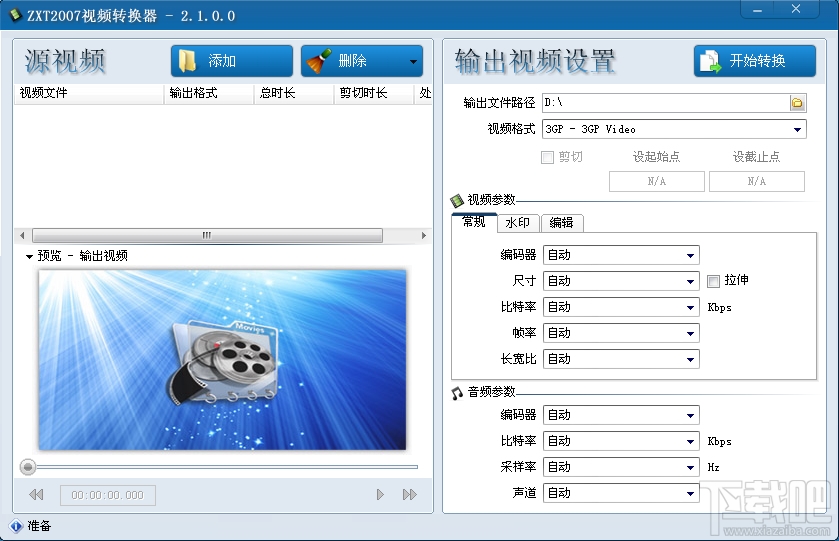Viewport: 839px width, 541px height.
Task: Open the 删除 button dropdown arrow
Action: pos(413,61)
